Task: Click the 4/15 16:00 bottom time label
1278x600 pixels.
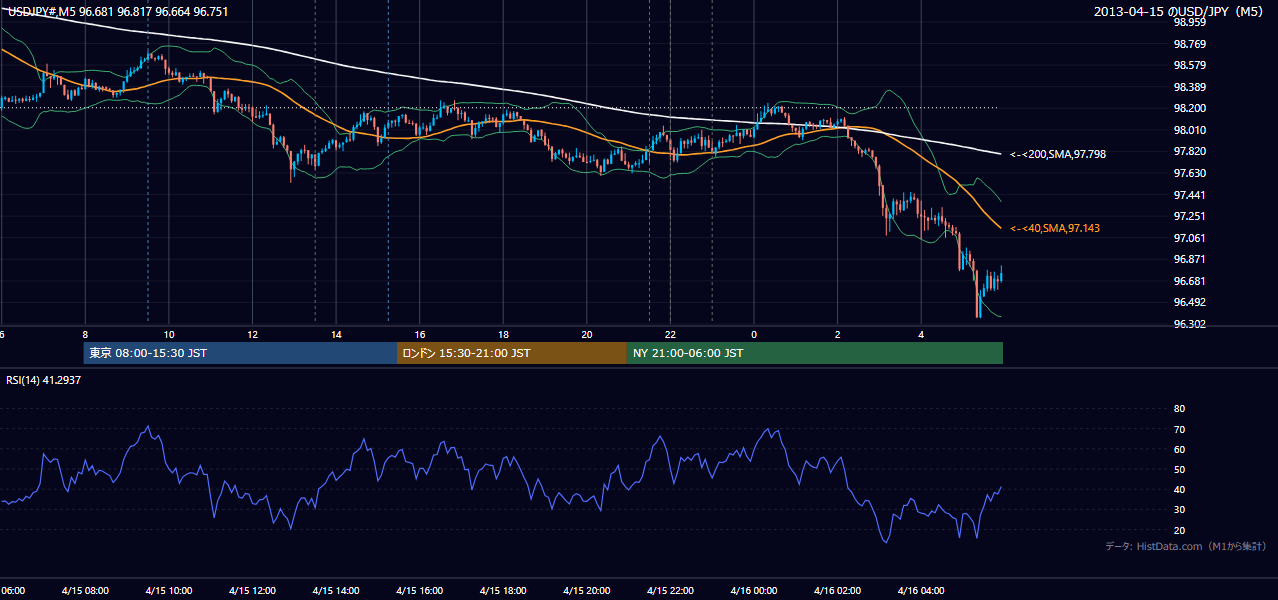Action: coord(419,590)
